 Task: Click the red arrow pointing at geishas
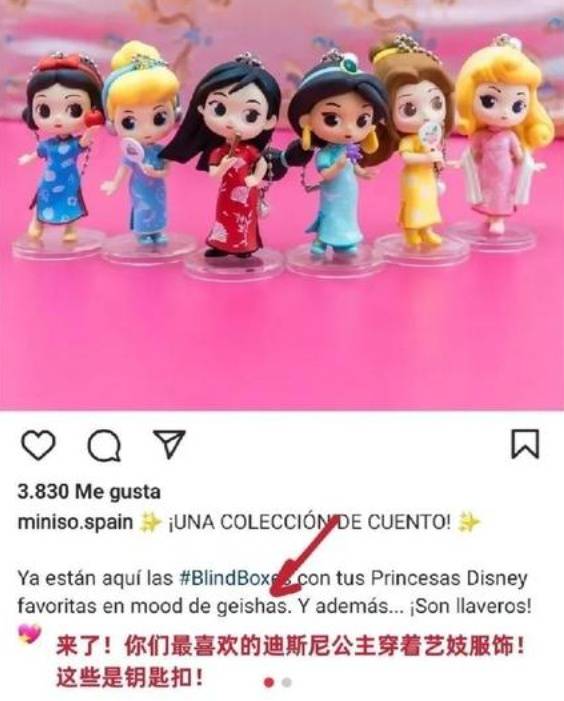click(303, 559)
